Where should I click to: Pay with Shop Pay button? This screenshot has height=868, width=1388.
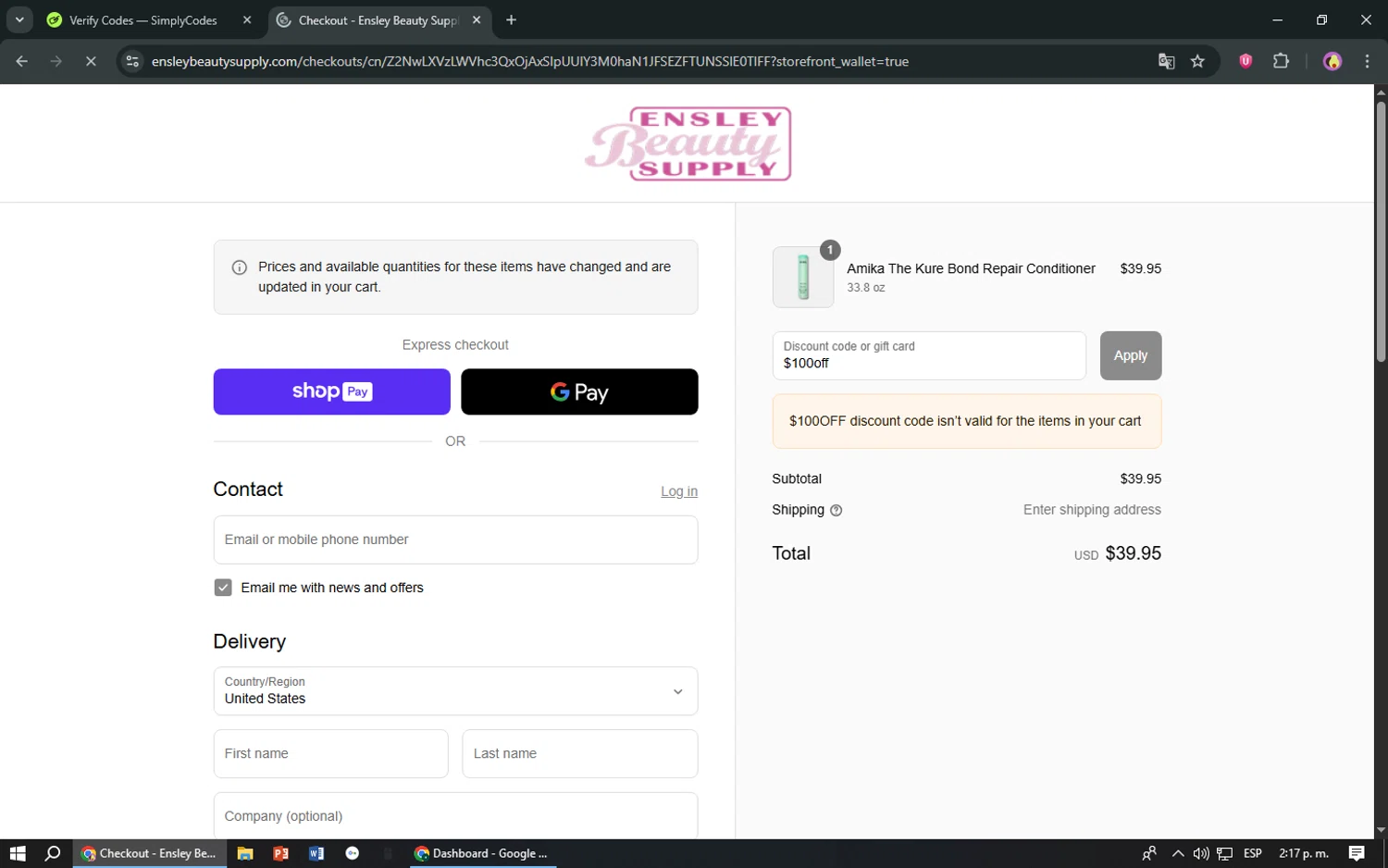331,391
